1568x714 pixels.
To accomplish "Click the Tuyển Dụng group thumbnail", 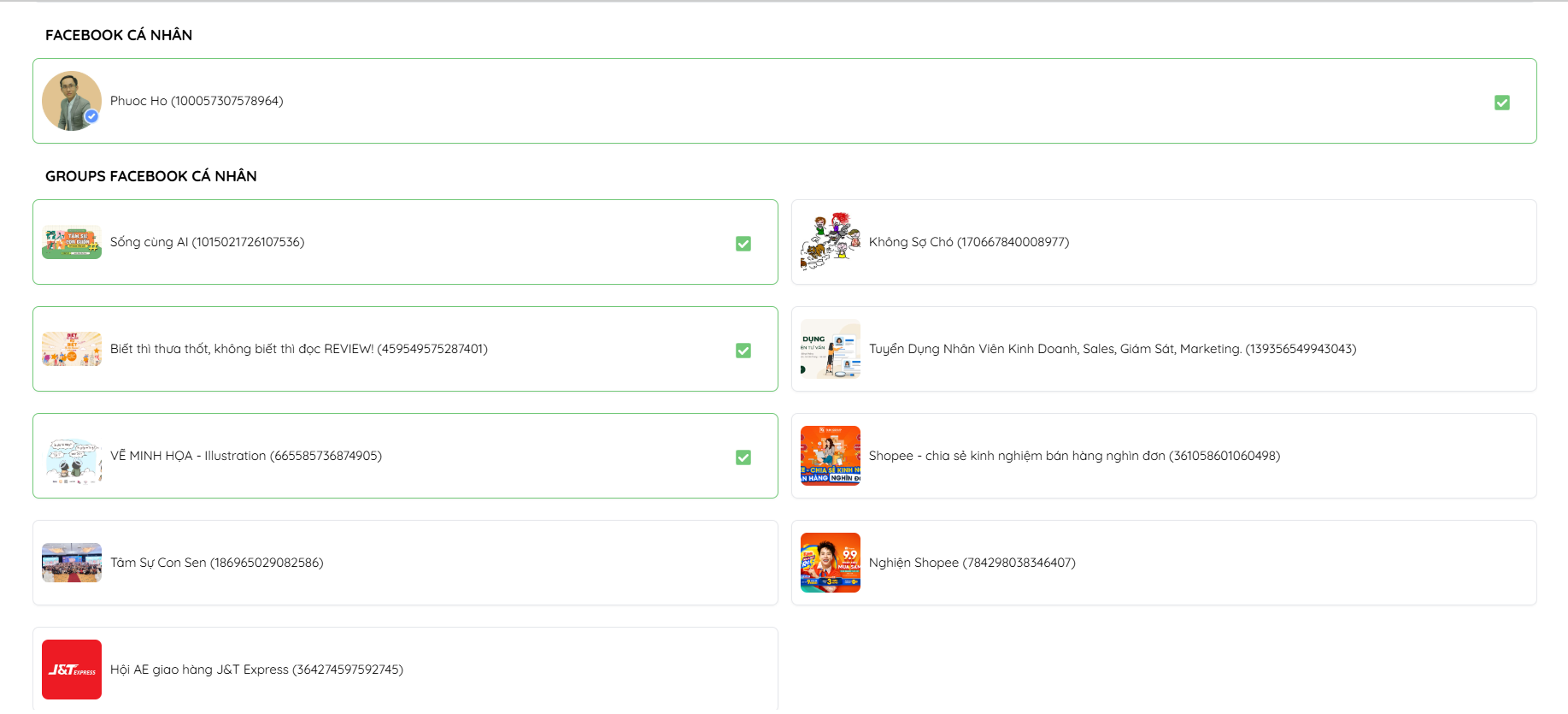I will [x=831, y=349].
